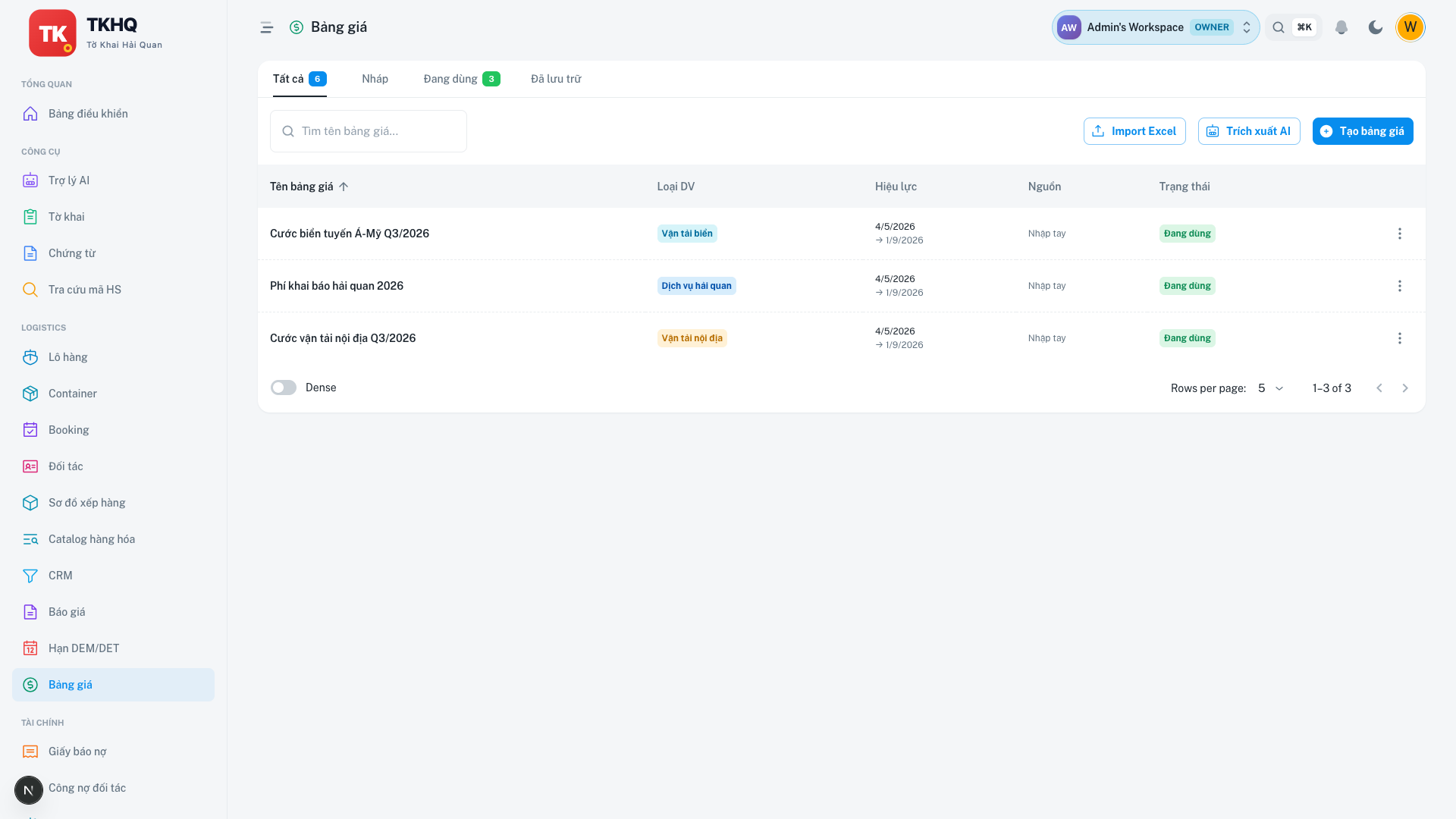Go to previous page arrow
Screen dimensions: 1456x819
(1379, 388)
